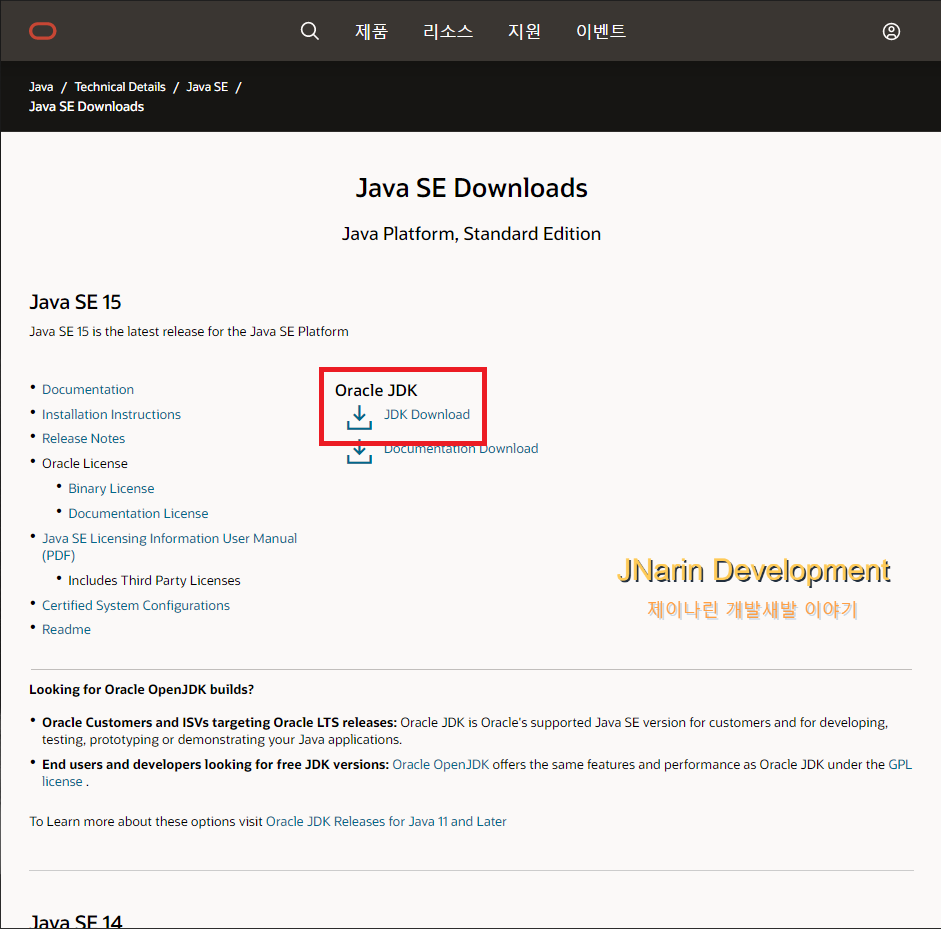Screen dimensions: 941x929
Task: Go to Java breadcrumb link
Action: point(41,86)
